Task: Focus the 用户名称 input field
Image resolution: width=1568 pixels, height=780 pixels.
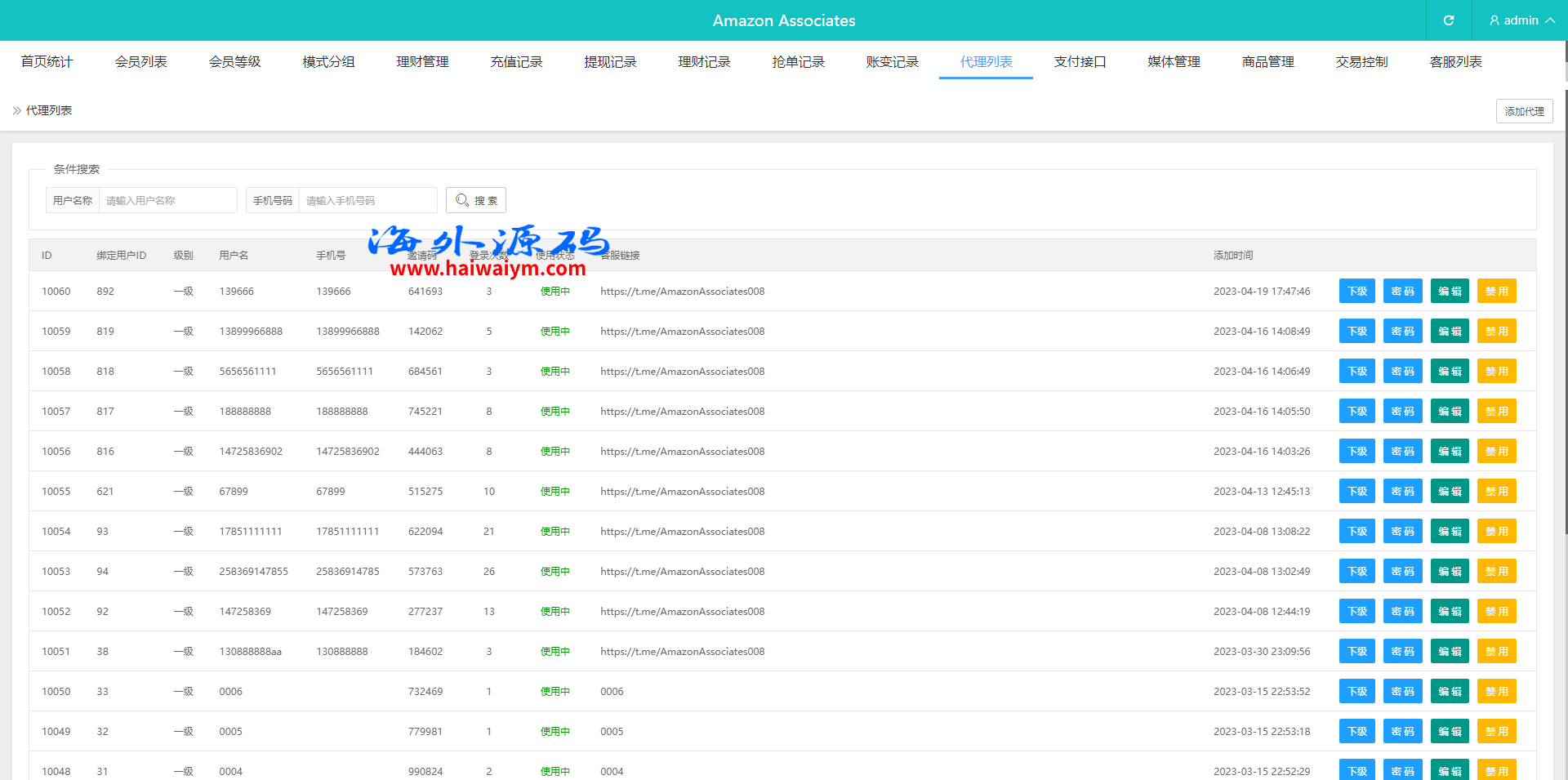Action: point(167,200)
